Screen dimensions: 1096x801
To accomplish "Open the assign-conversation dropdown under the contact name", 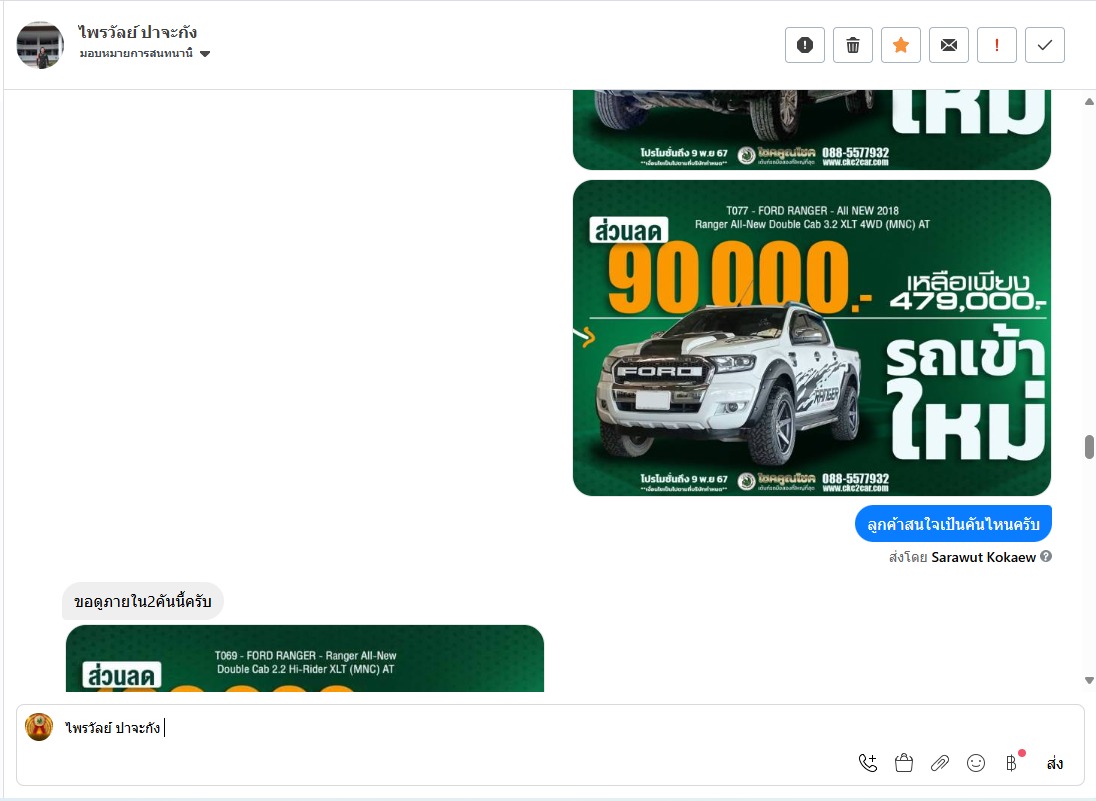I will click(145, 54).
